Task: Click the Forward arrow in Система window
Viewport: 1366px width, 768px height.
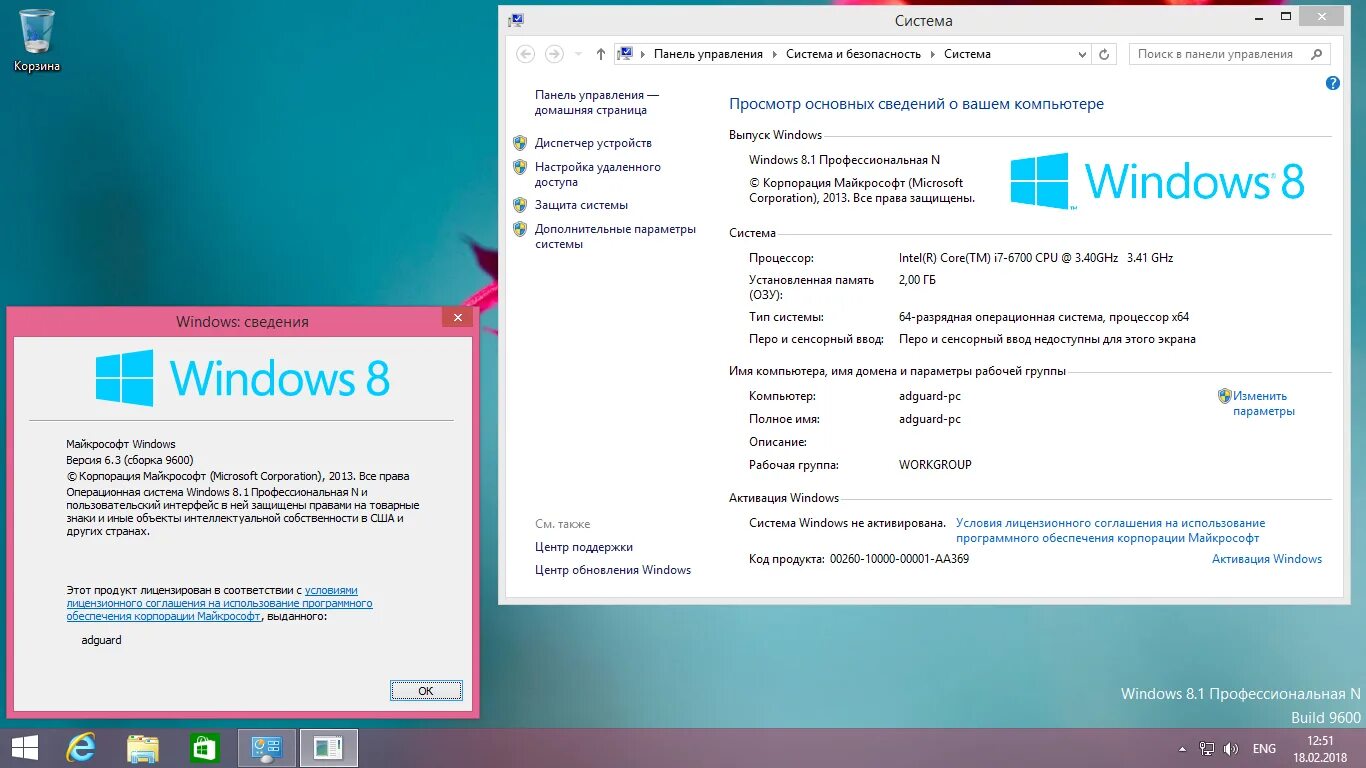Action: click(554, 54)
